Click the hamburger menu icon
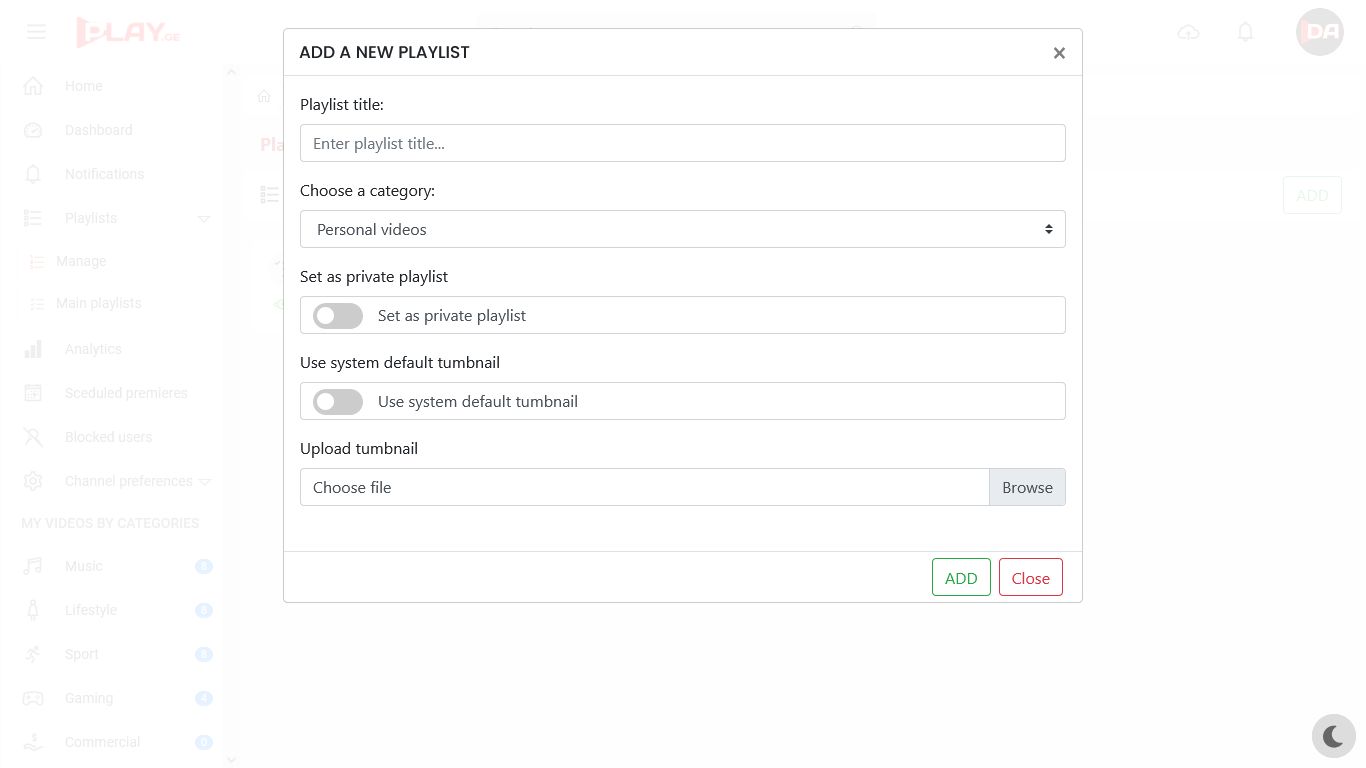This screenshot has height=768, width=1366. 37,32
